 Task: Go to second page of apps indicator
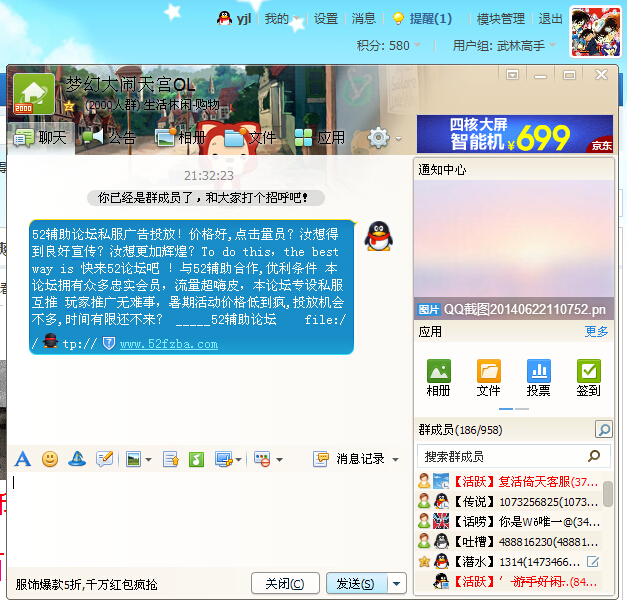coord(522,409)
